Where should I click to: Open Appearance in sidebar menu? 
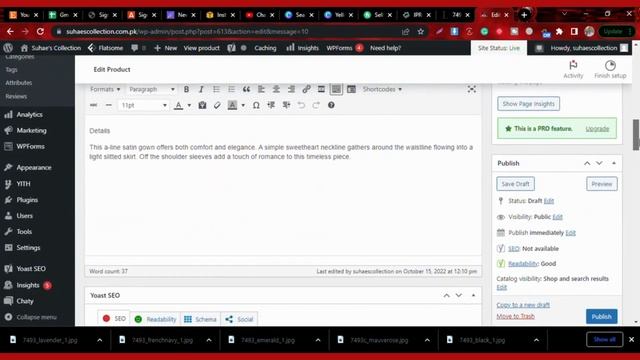[34, 167]
